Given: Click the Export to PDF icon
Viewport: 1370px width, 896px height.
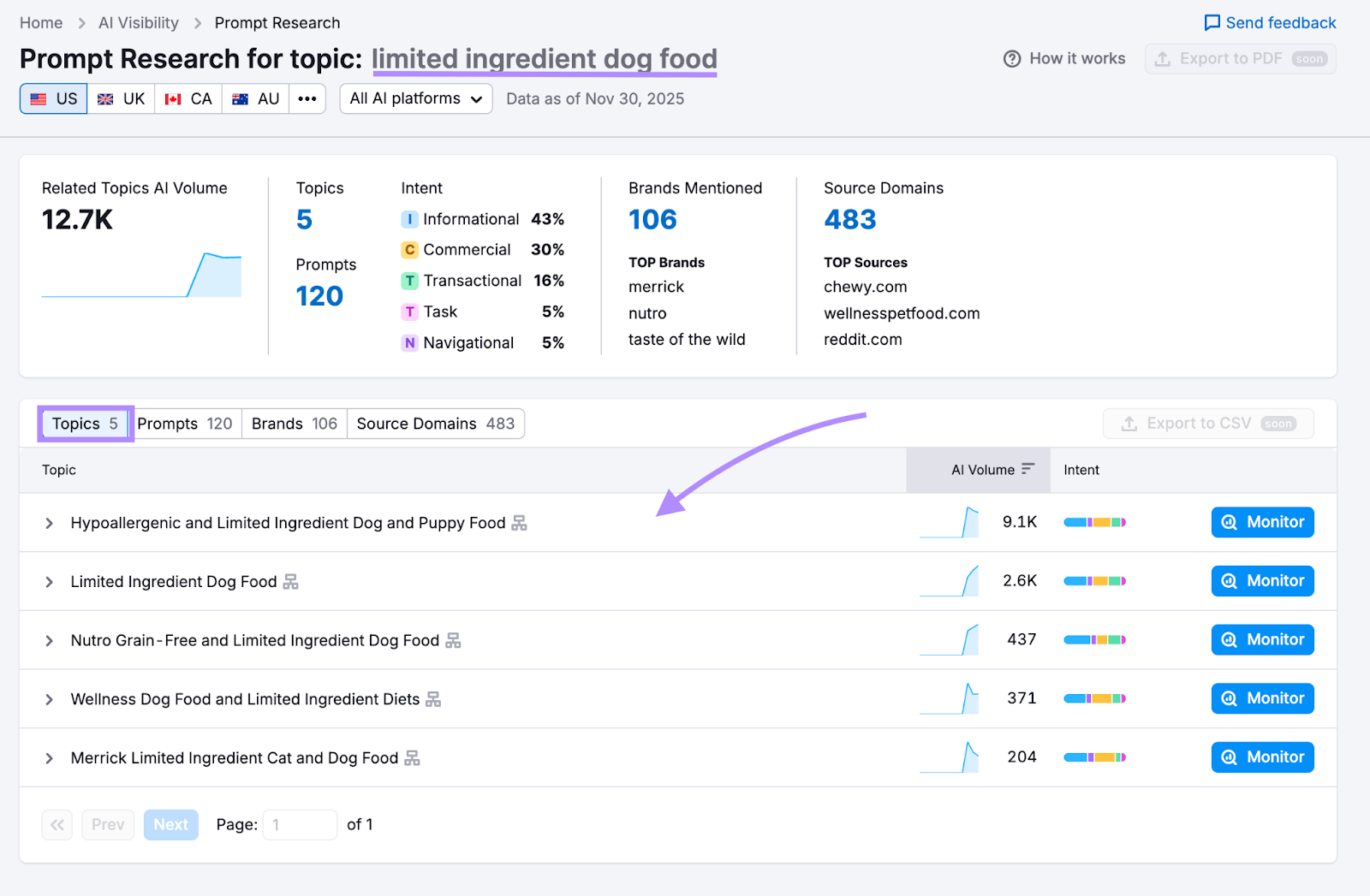Looking at the screenshot, I should tap(1164, 58).
